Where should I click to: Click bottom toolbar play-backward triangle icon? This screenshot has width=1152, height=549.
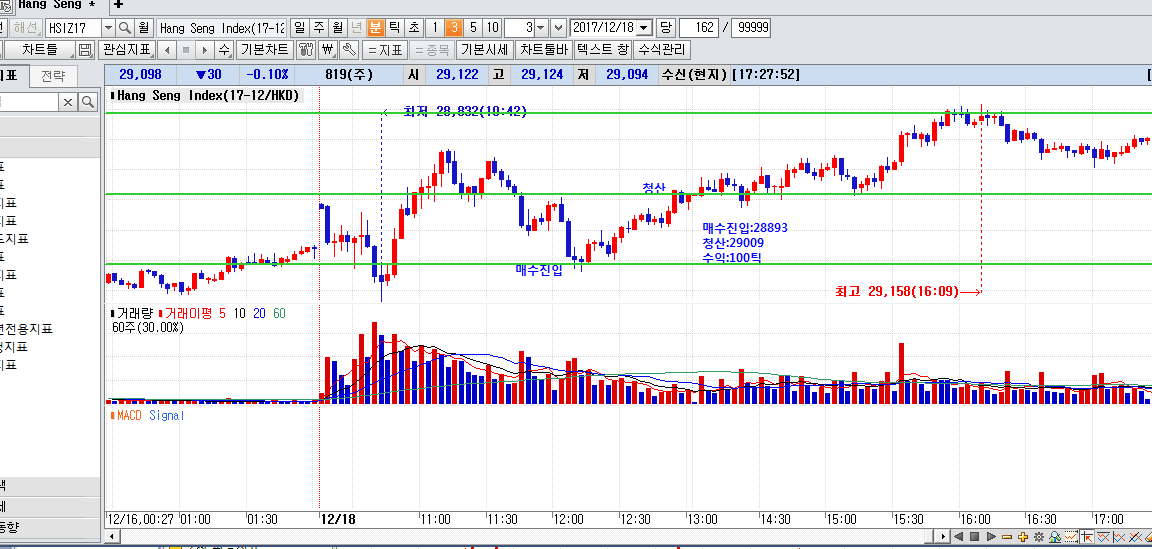click(x=958, y=537)
